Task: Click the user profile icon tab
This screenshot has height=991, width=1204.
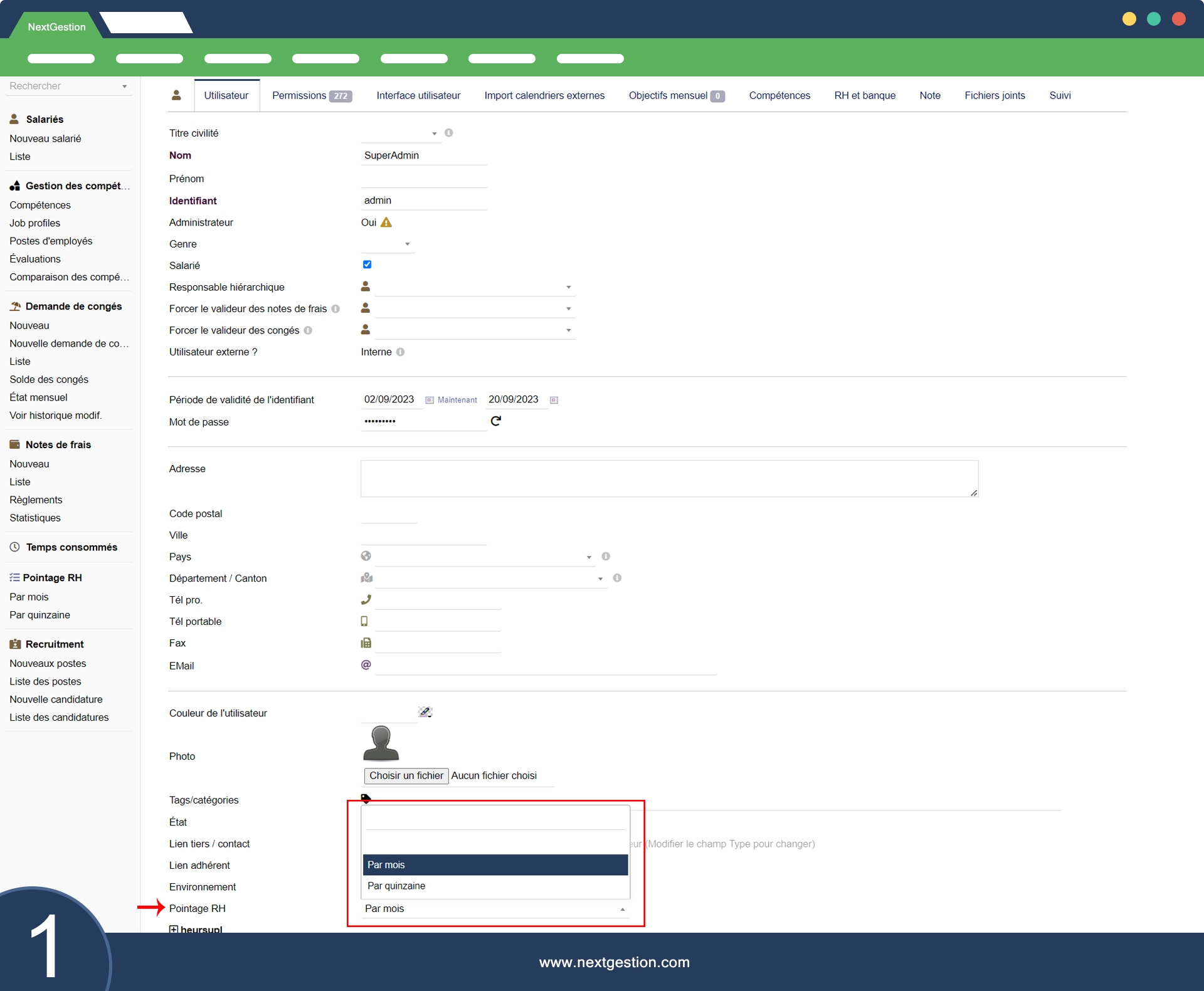Action: point(176,95)
